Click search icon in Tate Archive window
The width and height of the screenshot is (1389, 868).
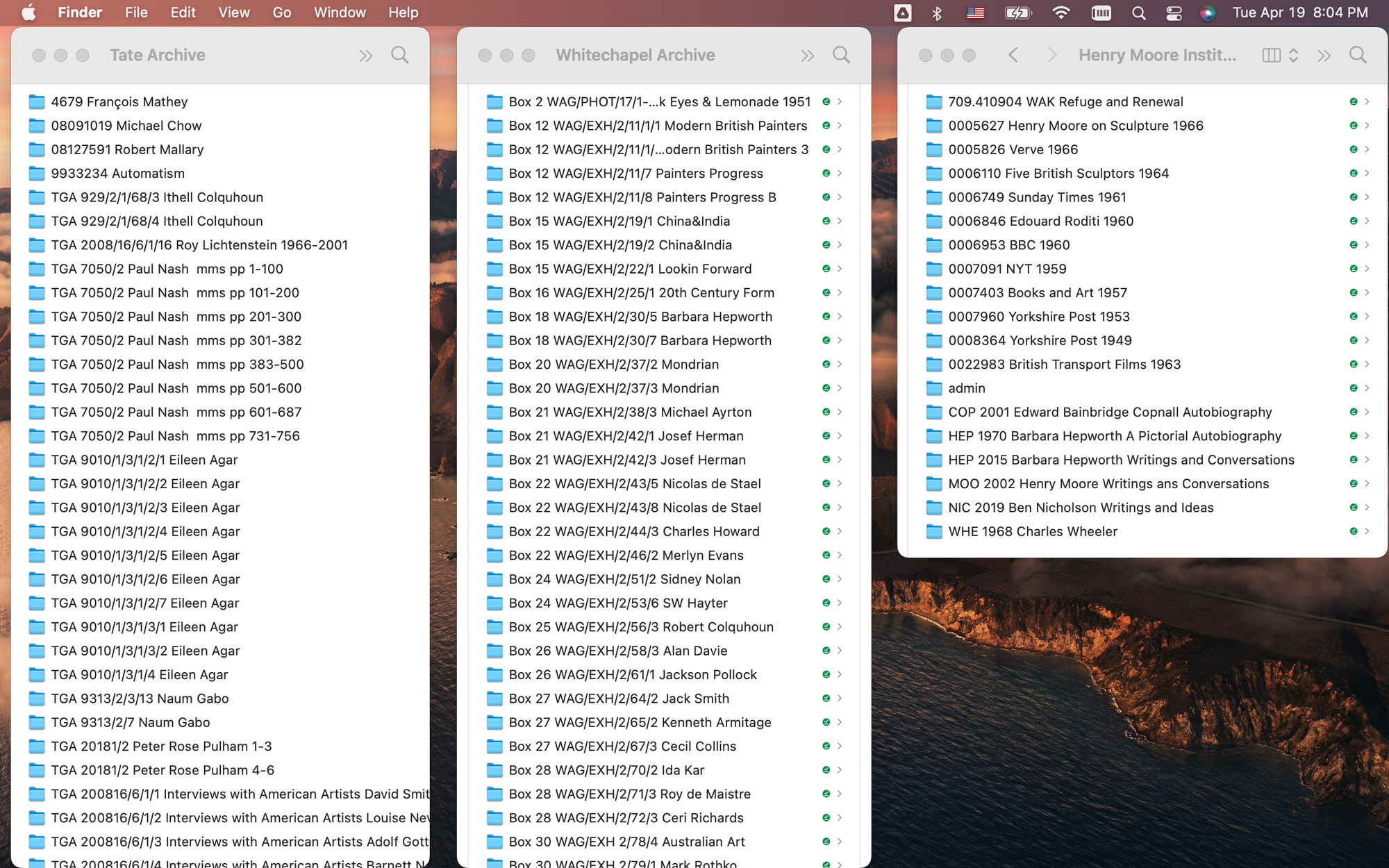(x=399, y=55)
